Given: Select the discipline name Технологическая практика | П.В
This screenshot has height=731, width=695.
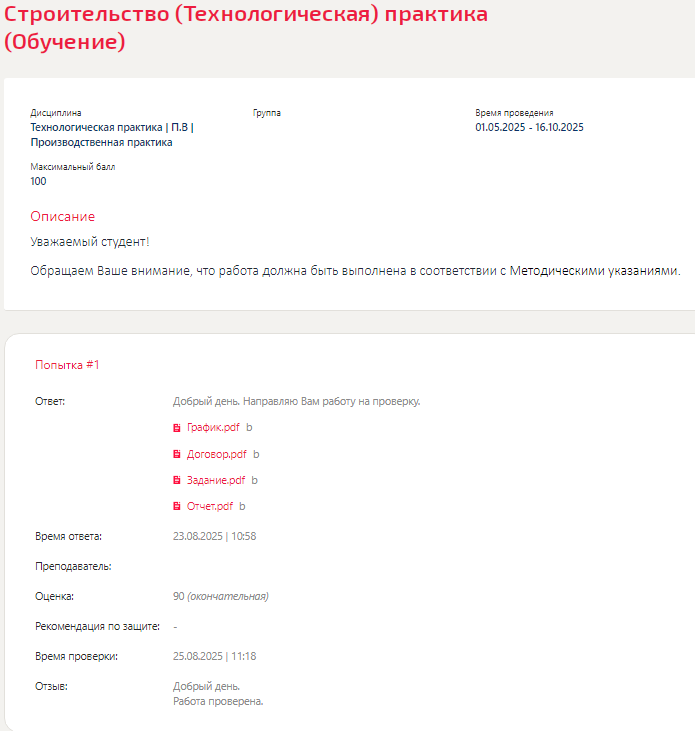Looking at the screenshot, I should click(x=112, y=127).
